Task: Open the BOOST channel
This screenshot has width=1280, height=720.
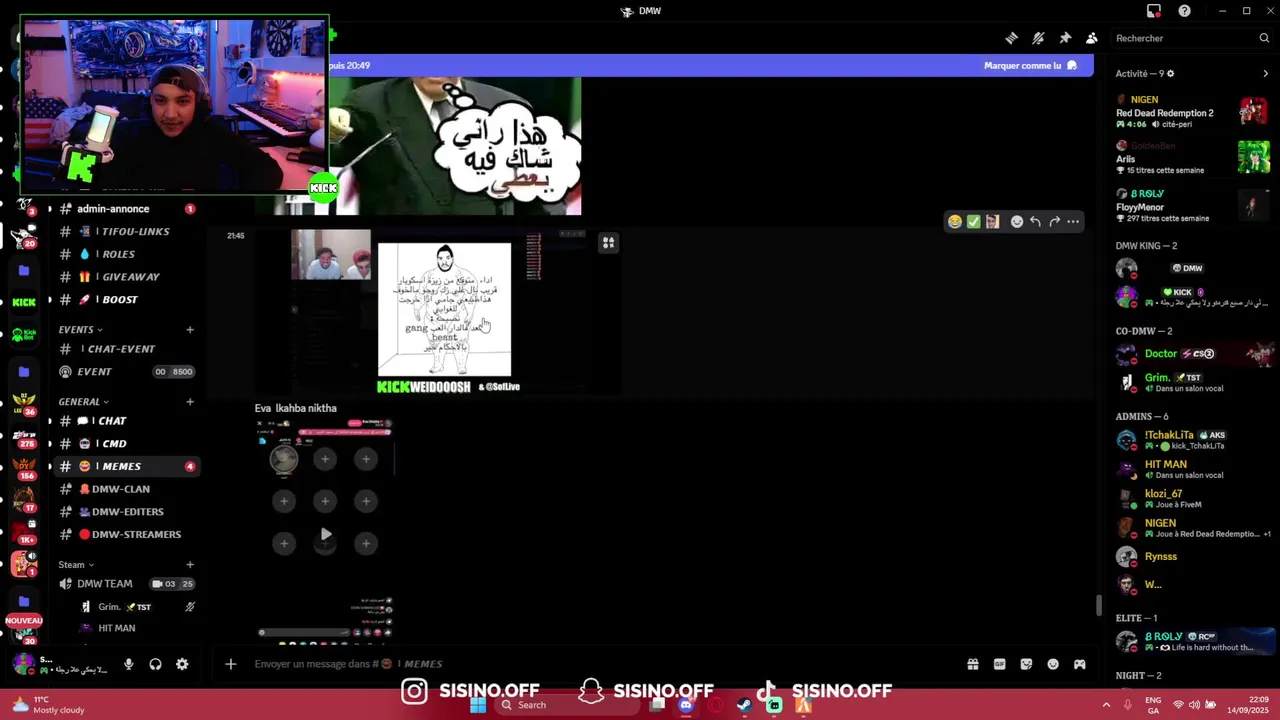Action: (125, 300)
